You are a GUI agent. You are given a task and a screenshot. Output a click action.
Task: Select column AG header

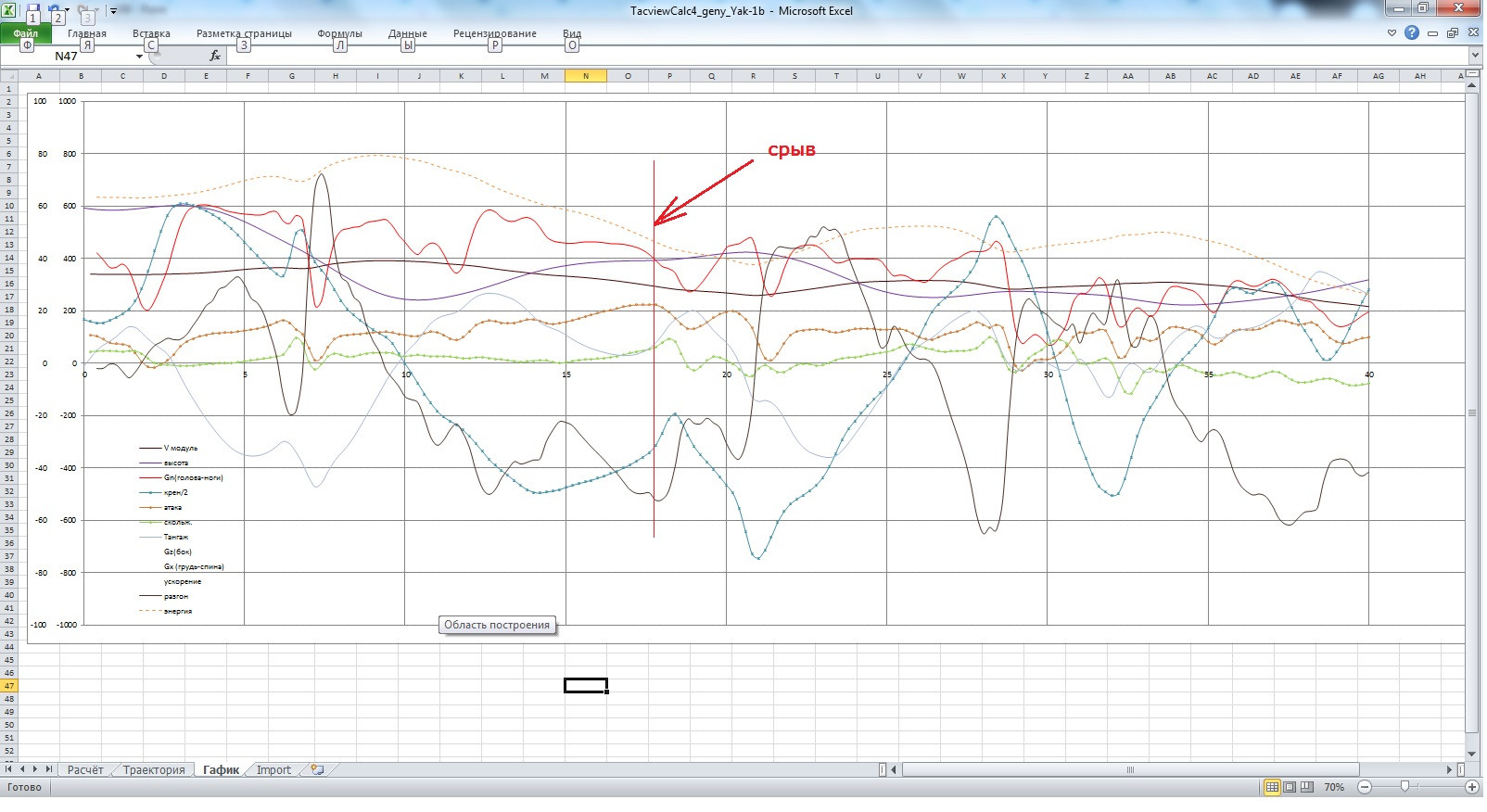1379,76
